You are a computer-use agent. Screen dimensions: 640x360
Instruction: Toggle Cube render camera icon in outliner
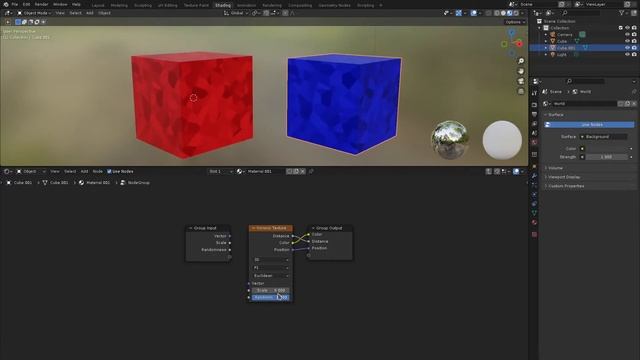(634, 41)
